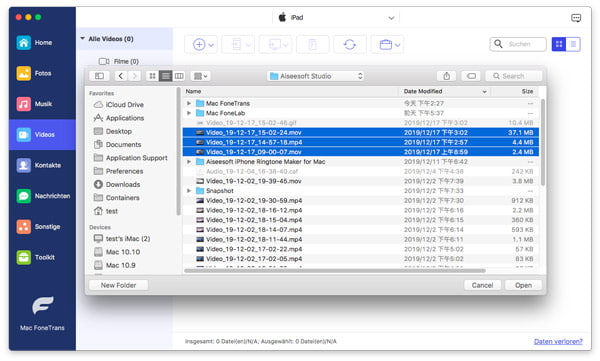This screenshot has width=600, height=361.
Task: Select Videos in the sidebar
Action: 42,134
